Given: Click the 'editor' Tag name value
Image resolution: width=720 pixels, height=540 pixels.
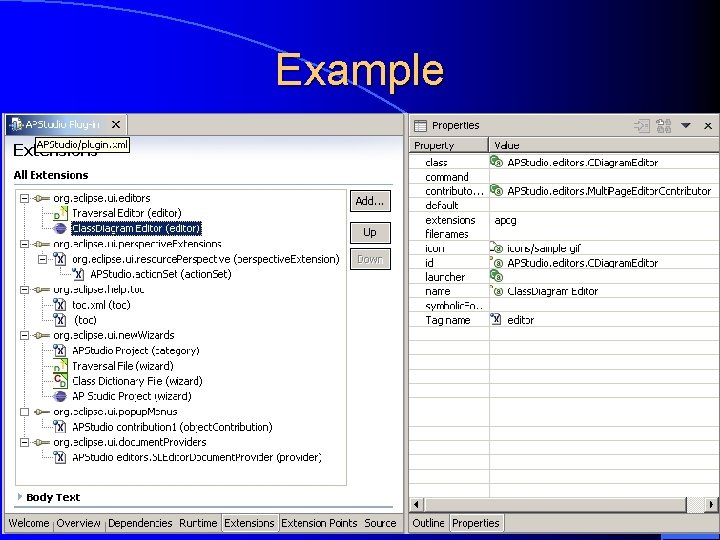Looking at the screenshot, I should 520,320.
